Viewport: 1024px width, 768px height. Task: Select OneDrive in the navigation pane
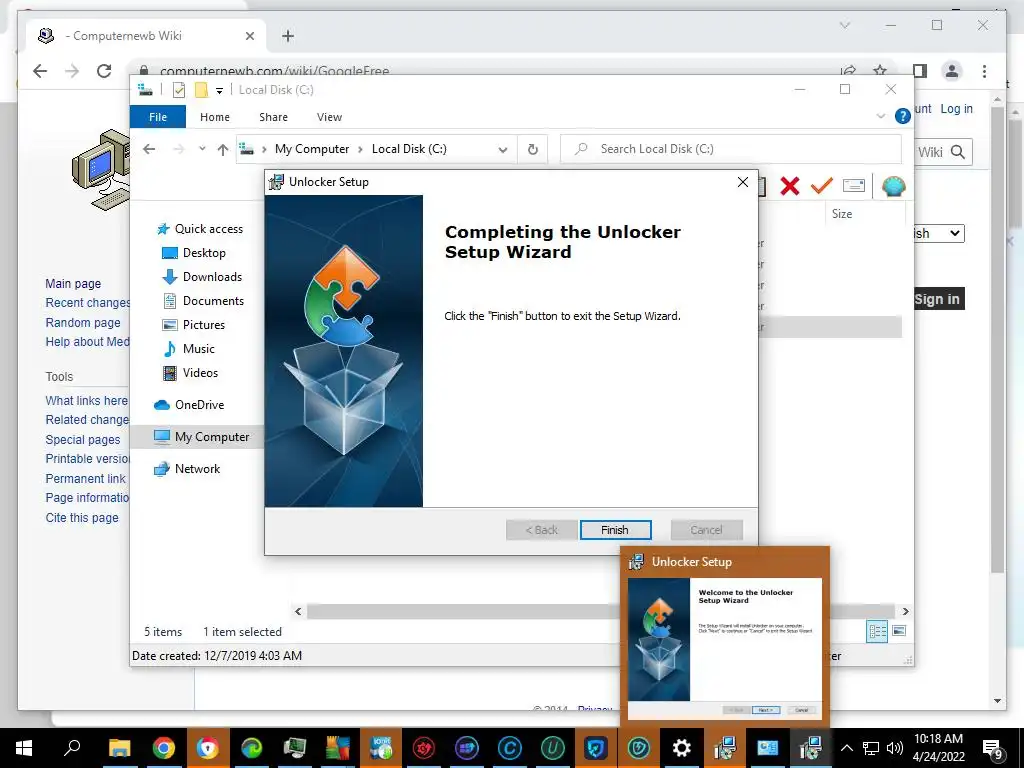point(189,405)
